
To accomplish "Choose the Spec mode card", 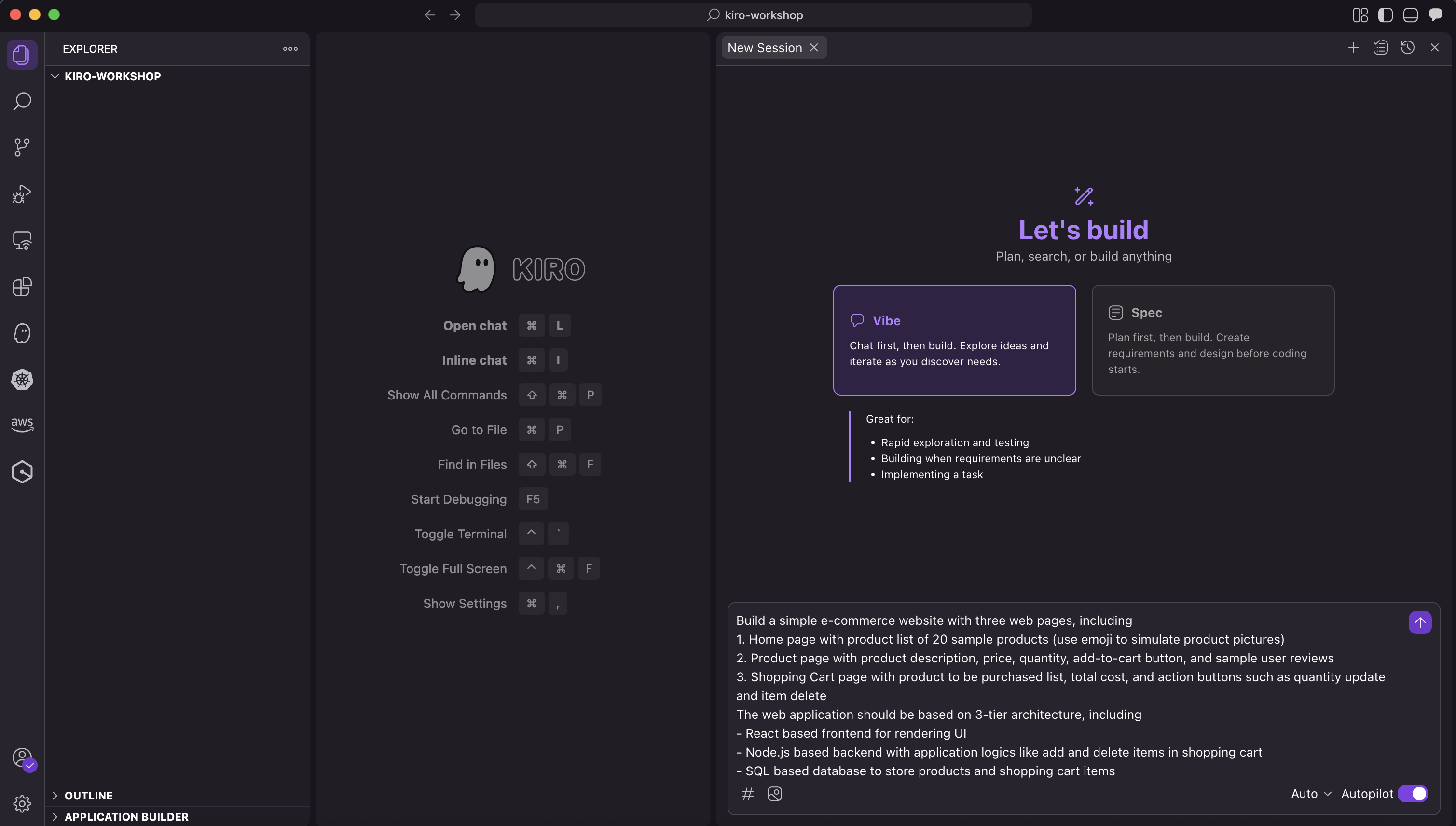I will coord(1213,340).
